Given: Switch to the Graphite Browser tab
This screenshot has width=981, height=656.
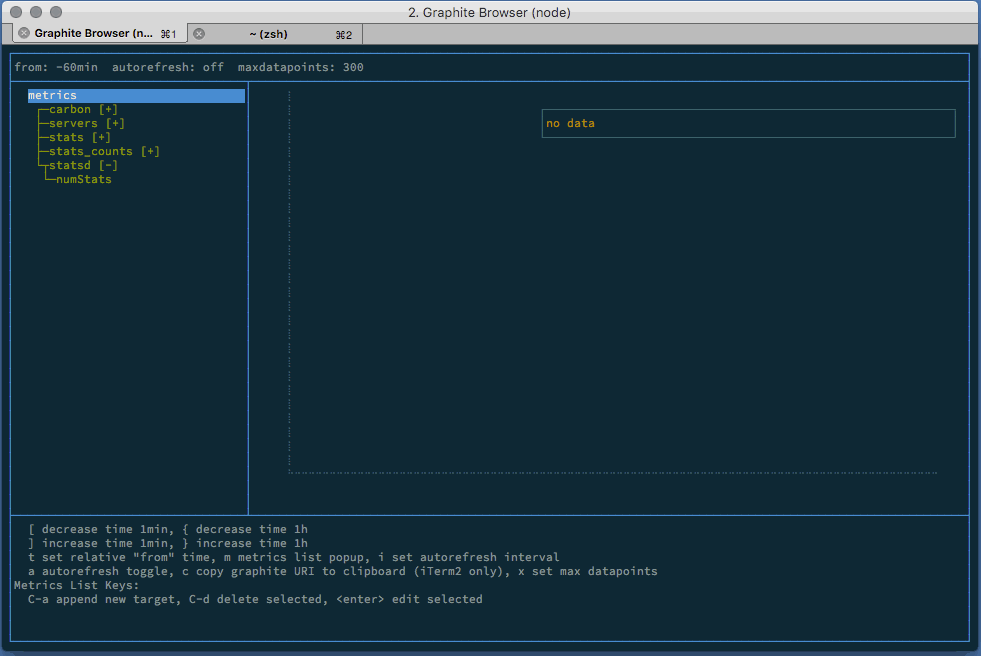Looking at the screenshot, I should pyautogui.click(x=100, y=33).
